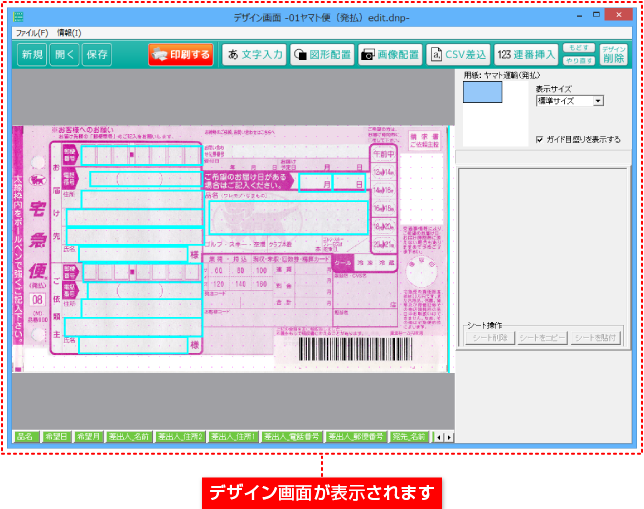Click the やり直す redo button

[579, 61]
